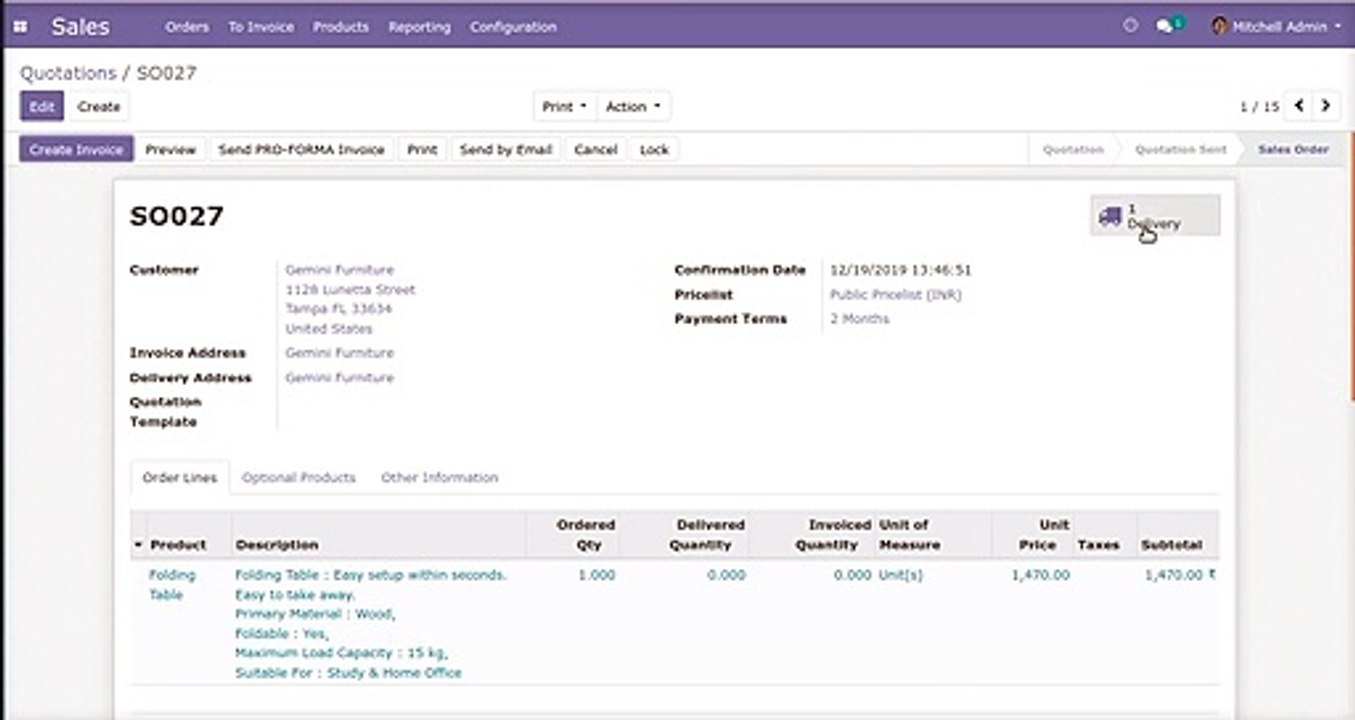Click Ordered Qty column header

click(x=585, y=535)
